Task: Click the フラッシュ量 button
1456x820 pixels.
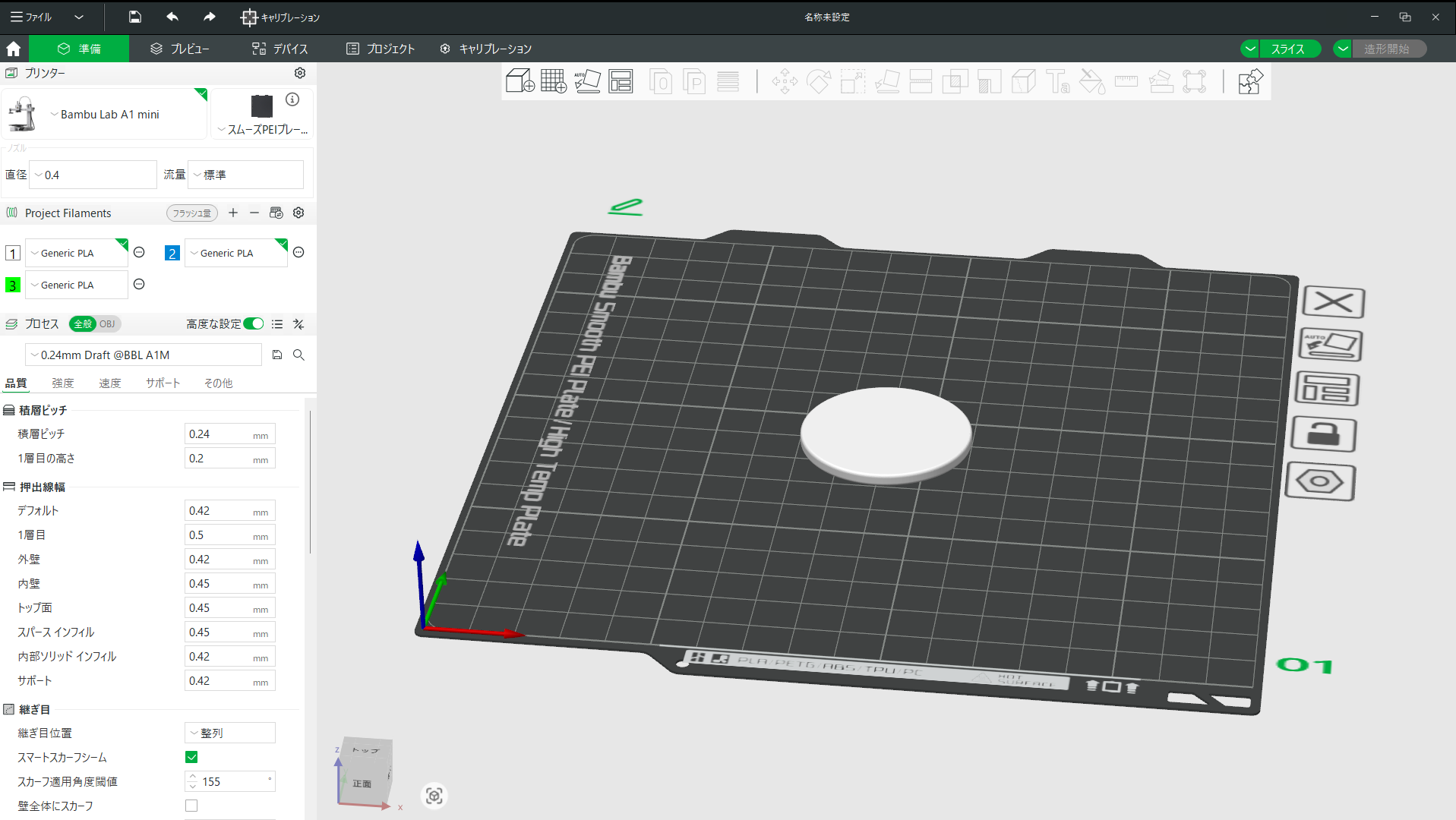Action: point(191,213)
